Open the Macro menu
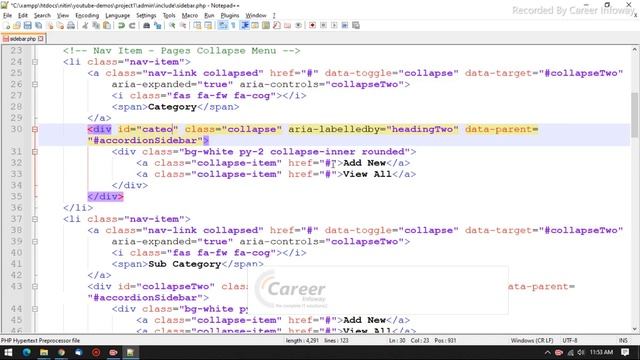The width and height of the screenshot is (640, 360). click(x=190, y=15)
